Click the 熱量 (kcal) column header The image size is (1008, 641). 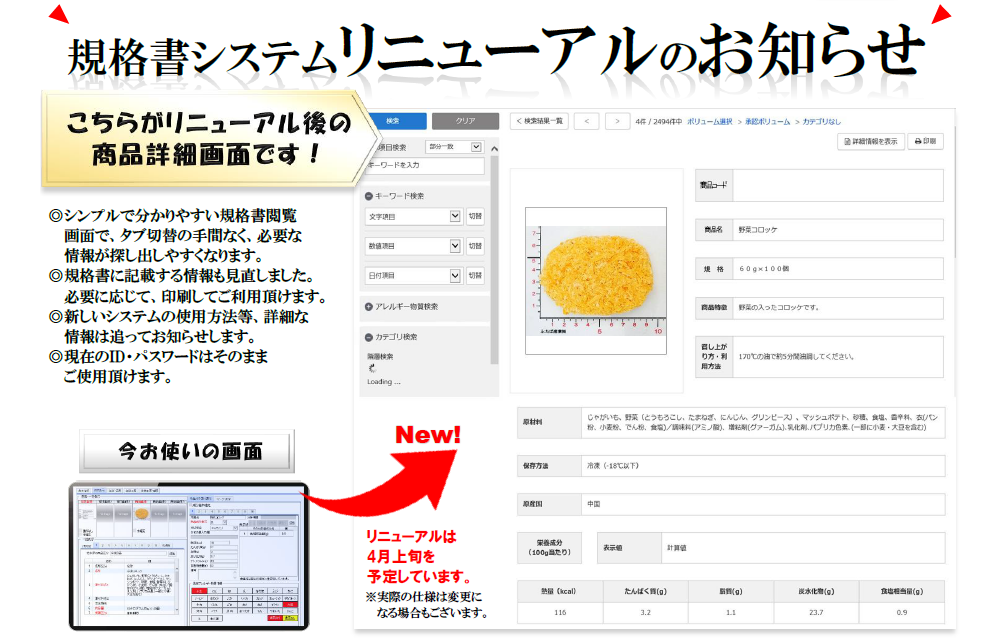(x=560, y=591)
